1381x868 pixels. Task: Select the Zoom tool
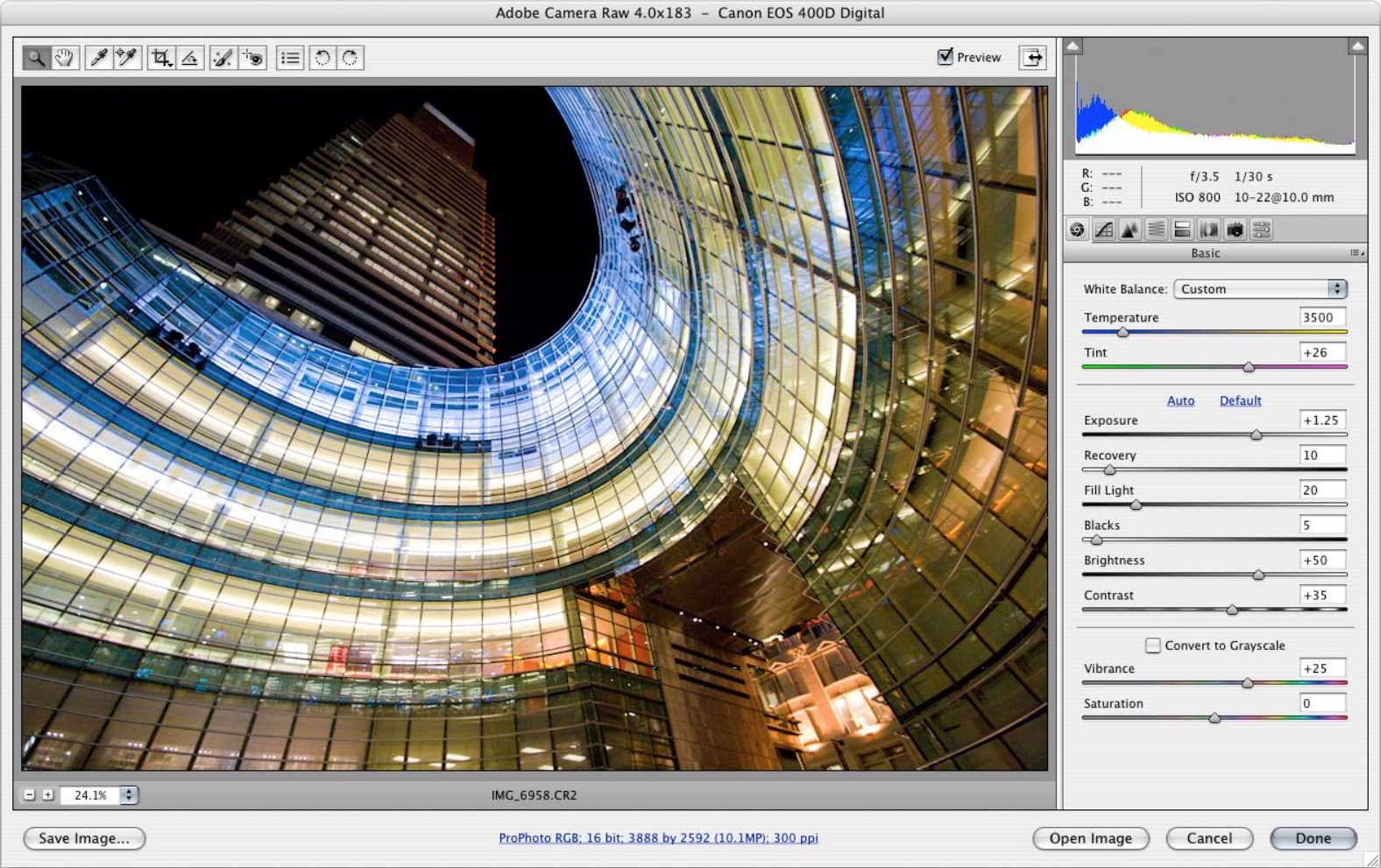pos(36,58)
